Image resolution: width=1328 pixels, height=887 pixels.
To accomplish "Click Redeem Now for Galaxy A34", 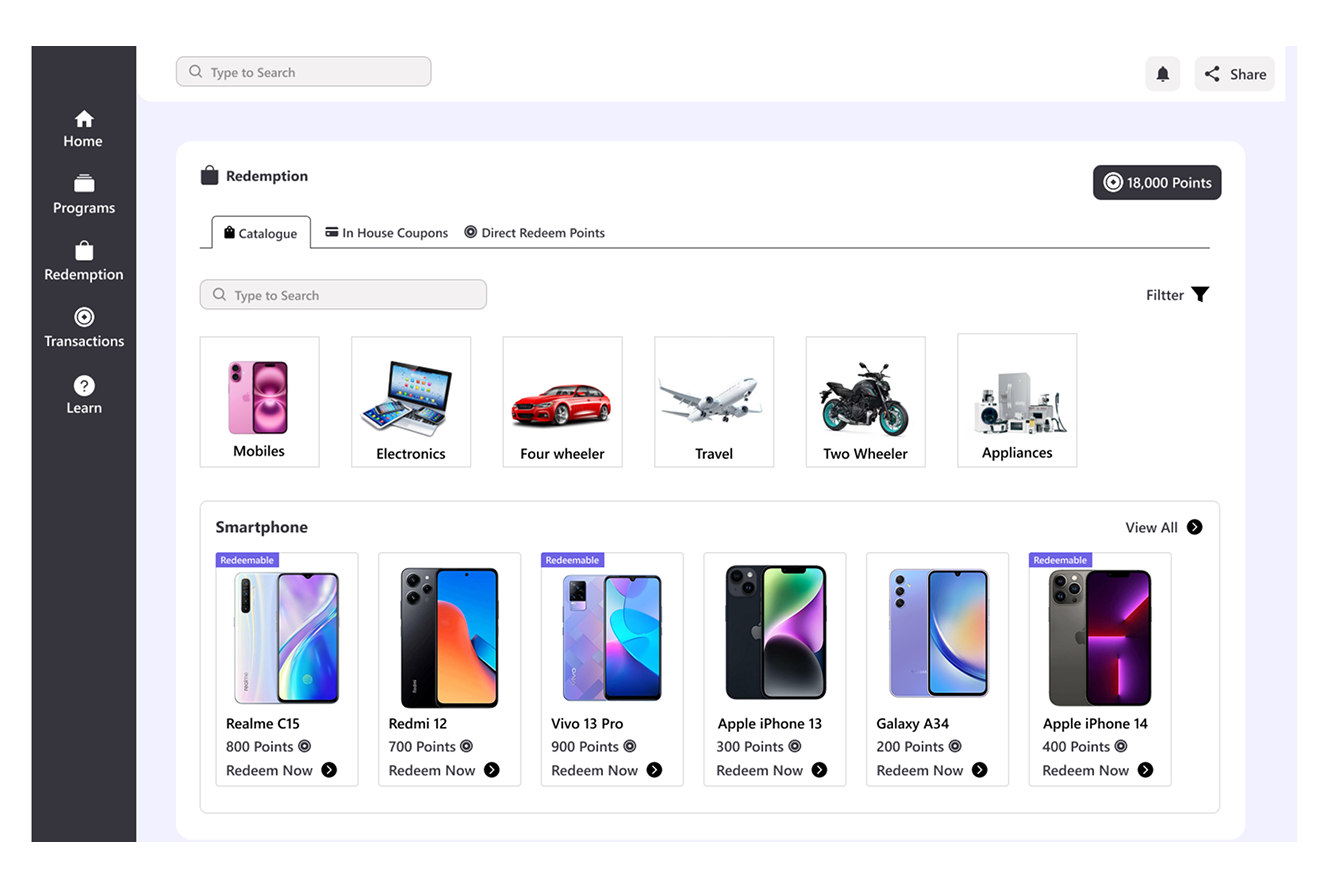I will point(920,771).
